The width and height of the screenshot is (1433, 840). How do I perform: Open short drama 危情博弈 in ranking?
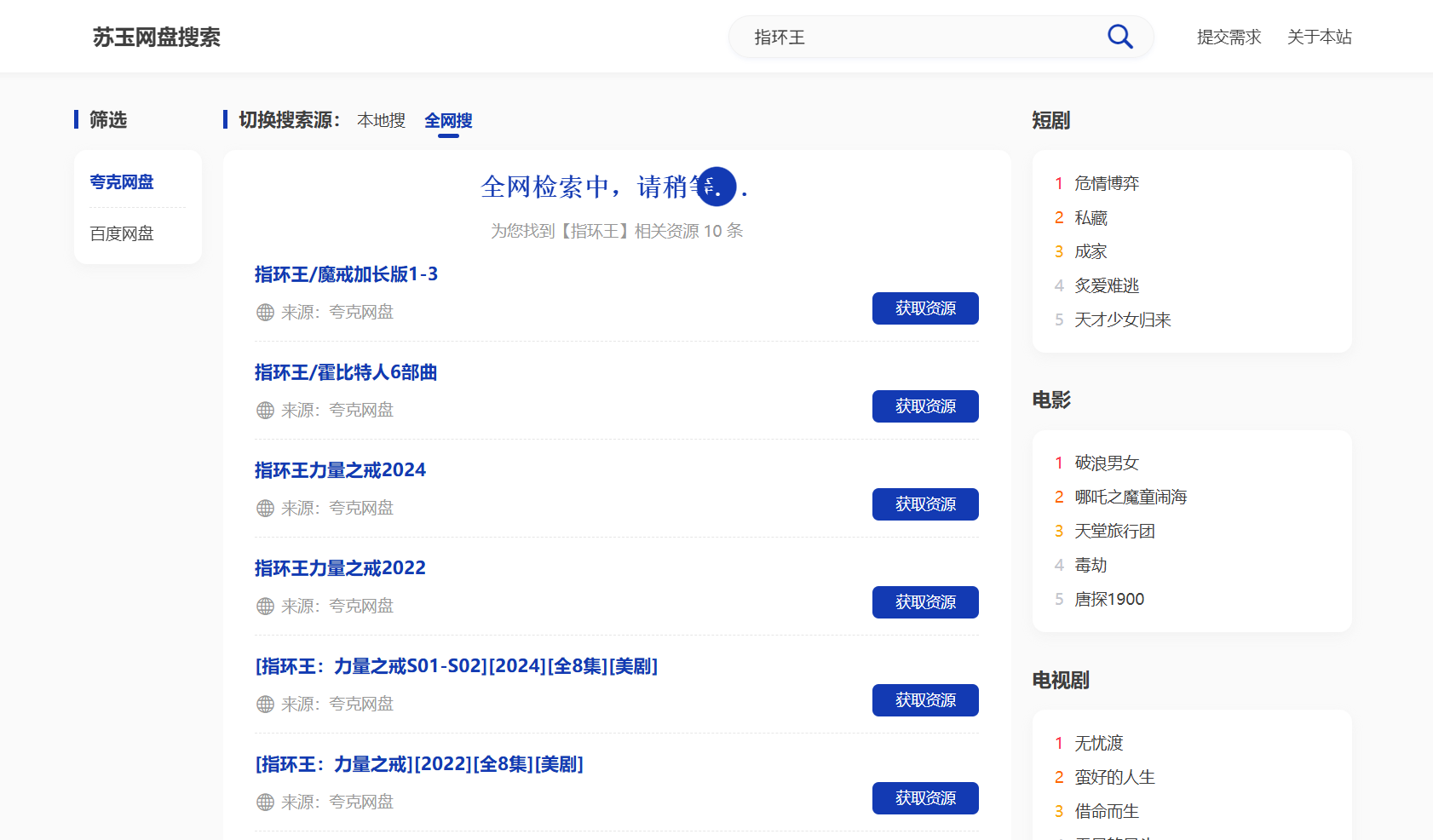1107,183
